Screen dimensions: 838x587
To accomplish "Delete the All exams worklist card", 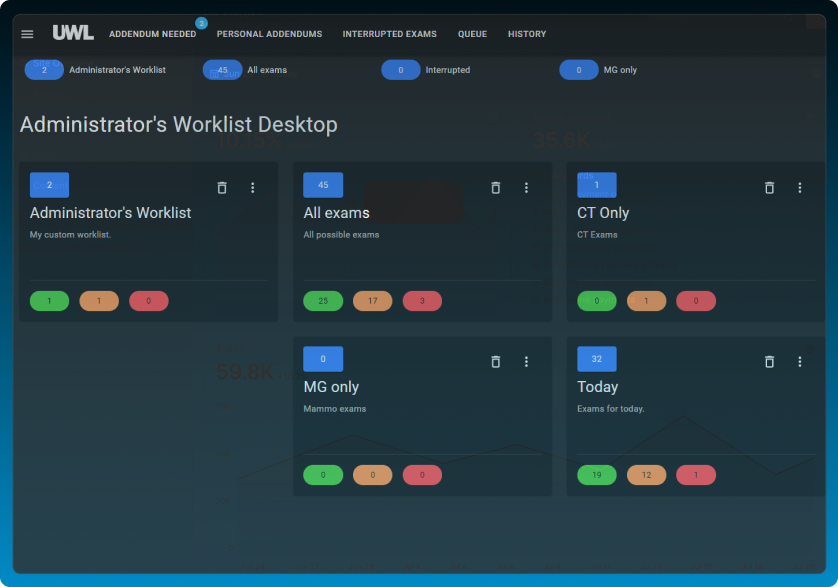I will coord(495,188).
